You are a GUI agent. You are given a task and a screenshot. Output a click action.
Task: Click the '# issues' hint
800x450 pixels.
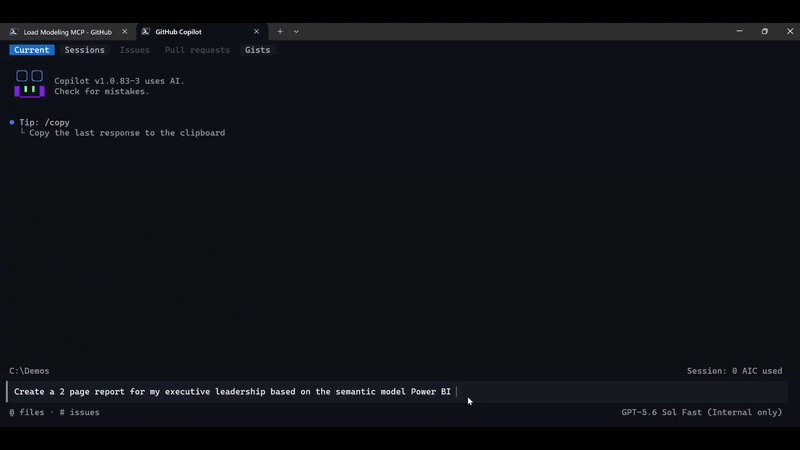click(x=79, y=412)
